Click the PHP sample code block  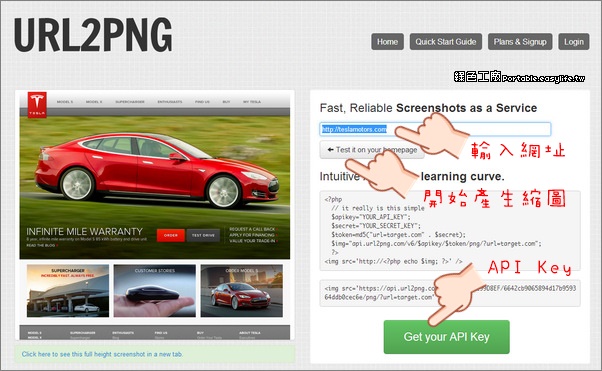(450, 230)
